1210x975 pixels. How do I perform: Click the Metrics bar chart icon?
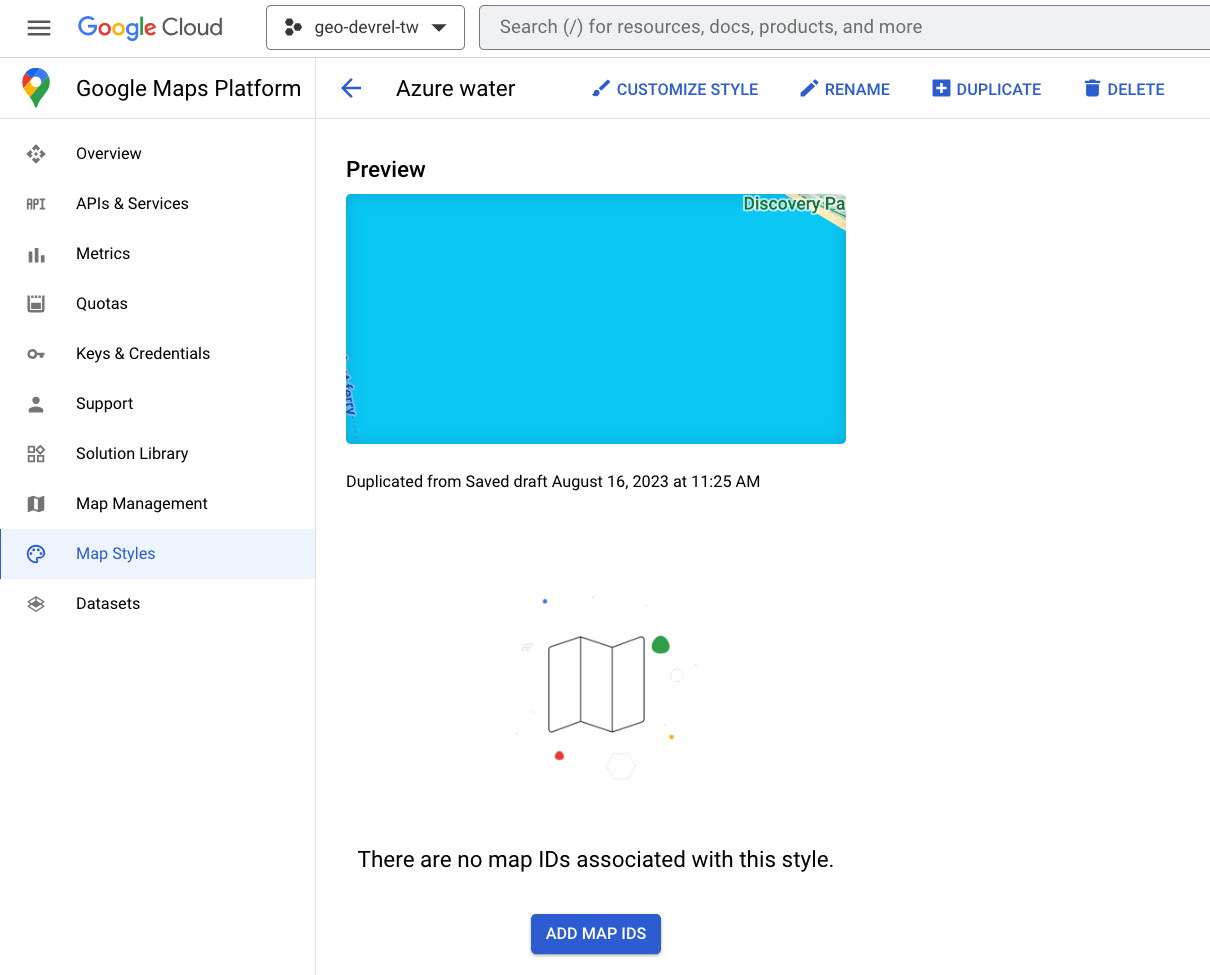tap(36, 253)
